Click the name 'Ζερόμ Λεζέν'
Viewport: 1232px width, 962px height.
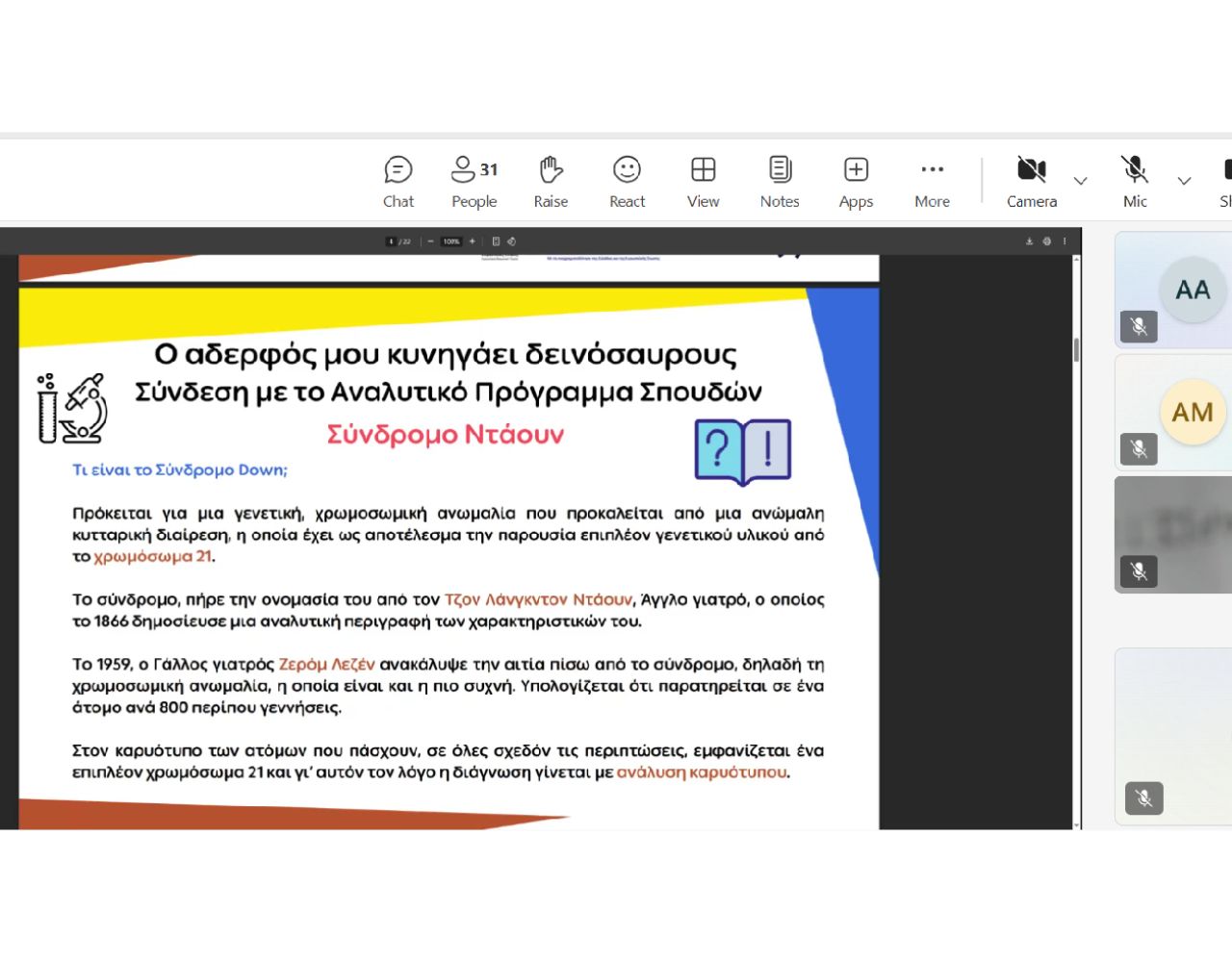coord(326,665)
